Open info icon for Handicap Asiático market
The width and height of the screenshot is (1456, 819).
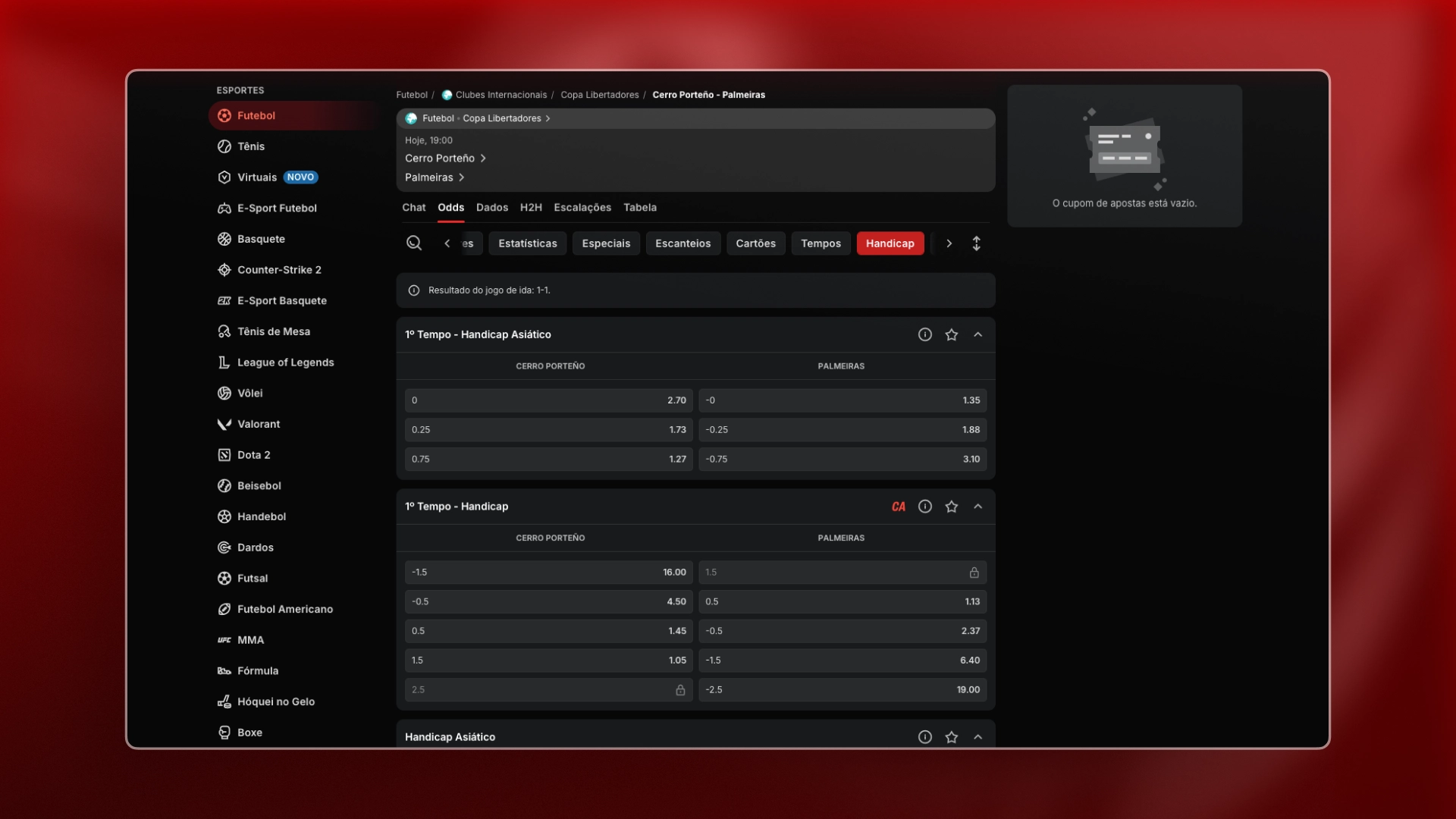click(x=925, y=737)
